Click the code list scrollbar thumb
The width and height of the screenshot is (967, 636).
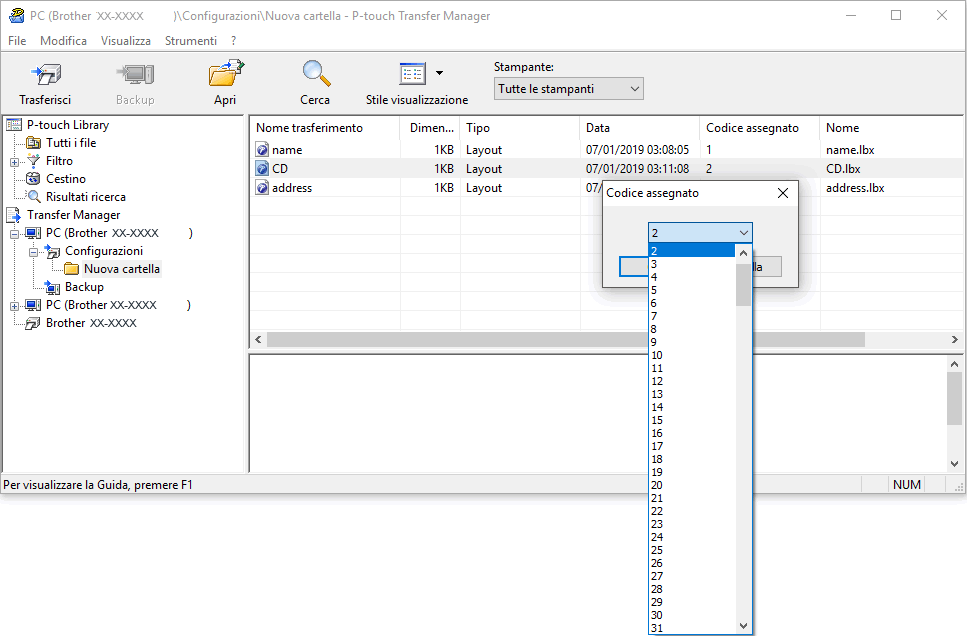click(743, 284)
